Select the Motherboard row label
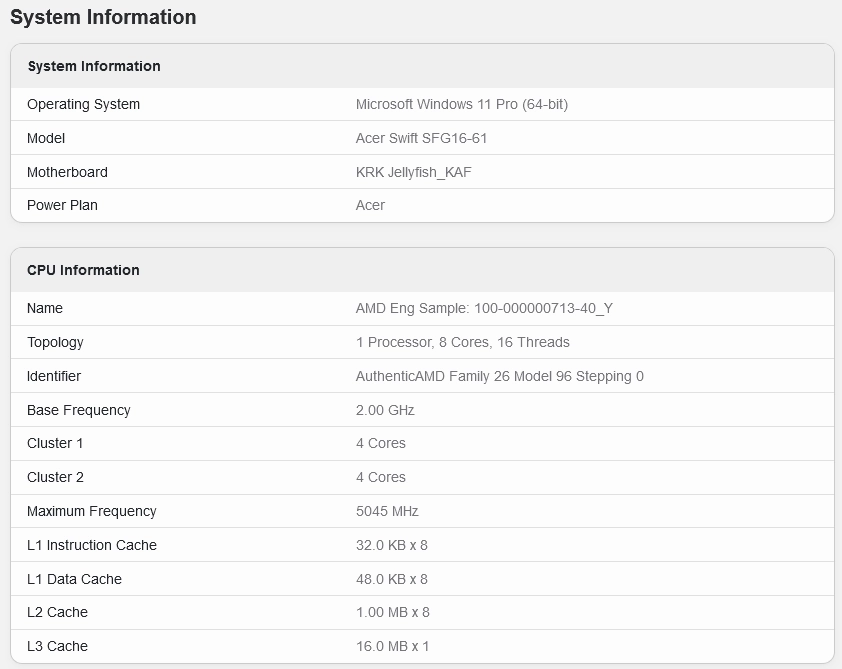This screenshot has width=842, height=669. [x=67, y=172]
